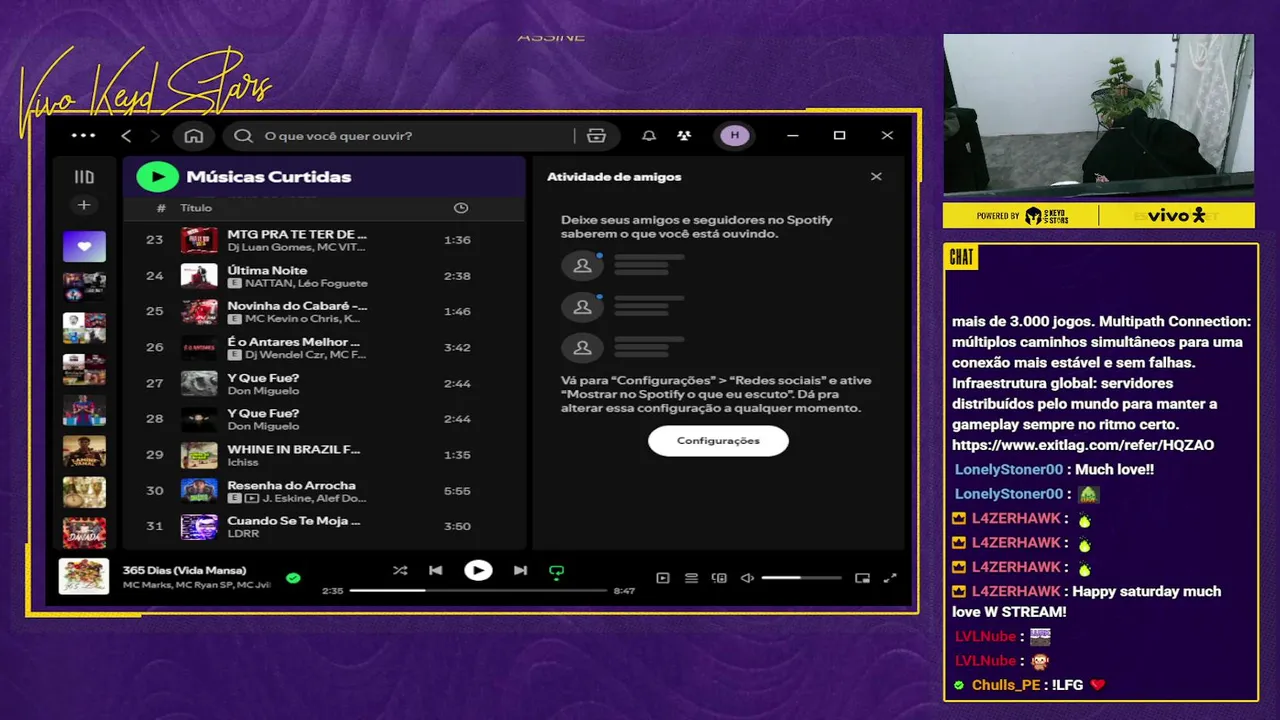Viewport: 1280px width, 720px height.
Task: Adjust the volume slider
Action: coord(801,578)
